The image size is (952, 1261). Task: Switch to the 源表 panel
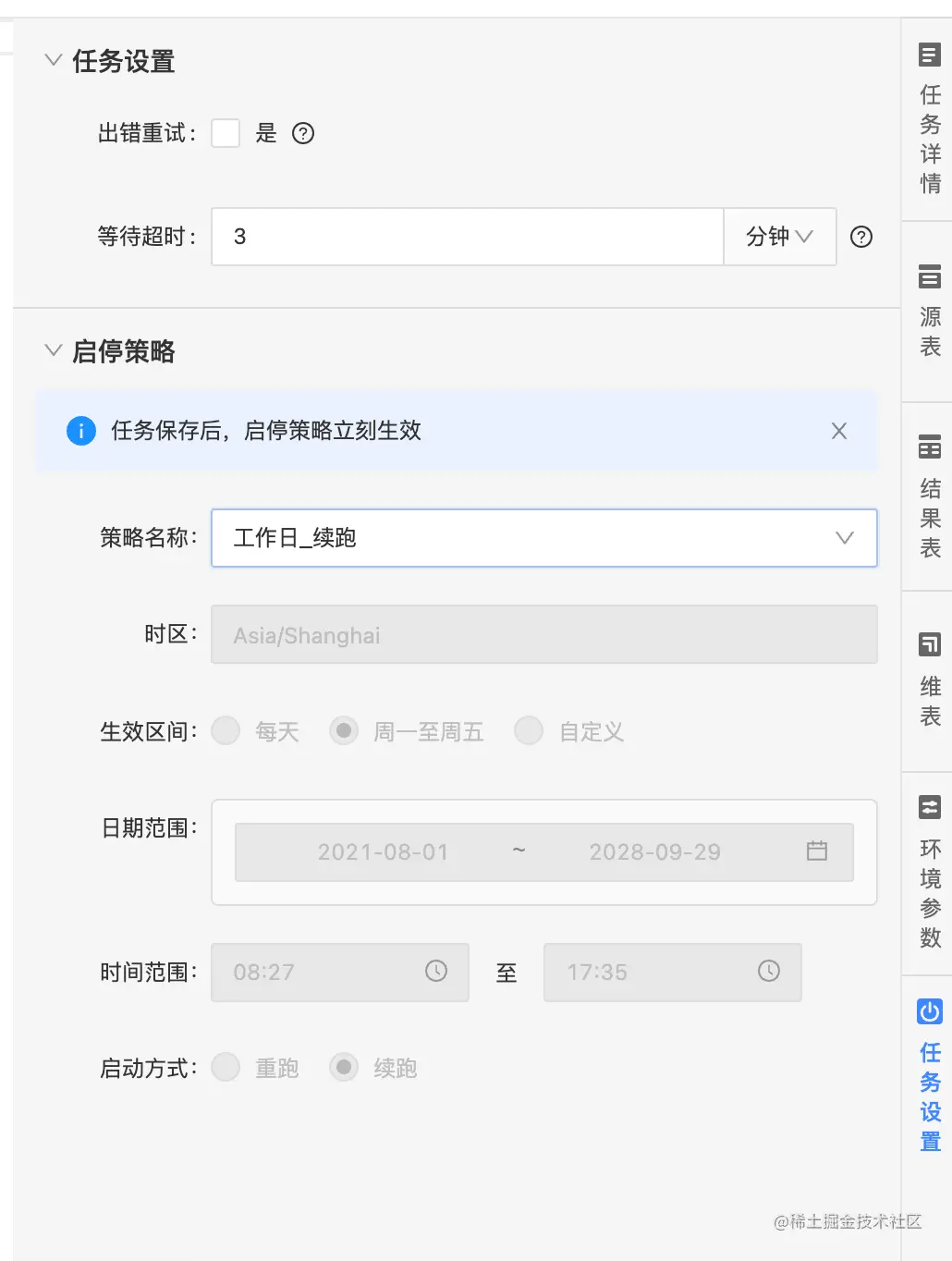928,314
